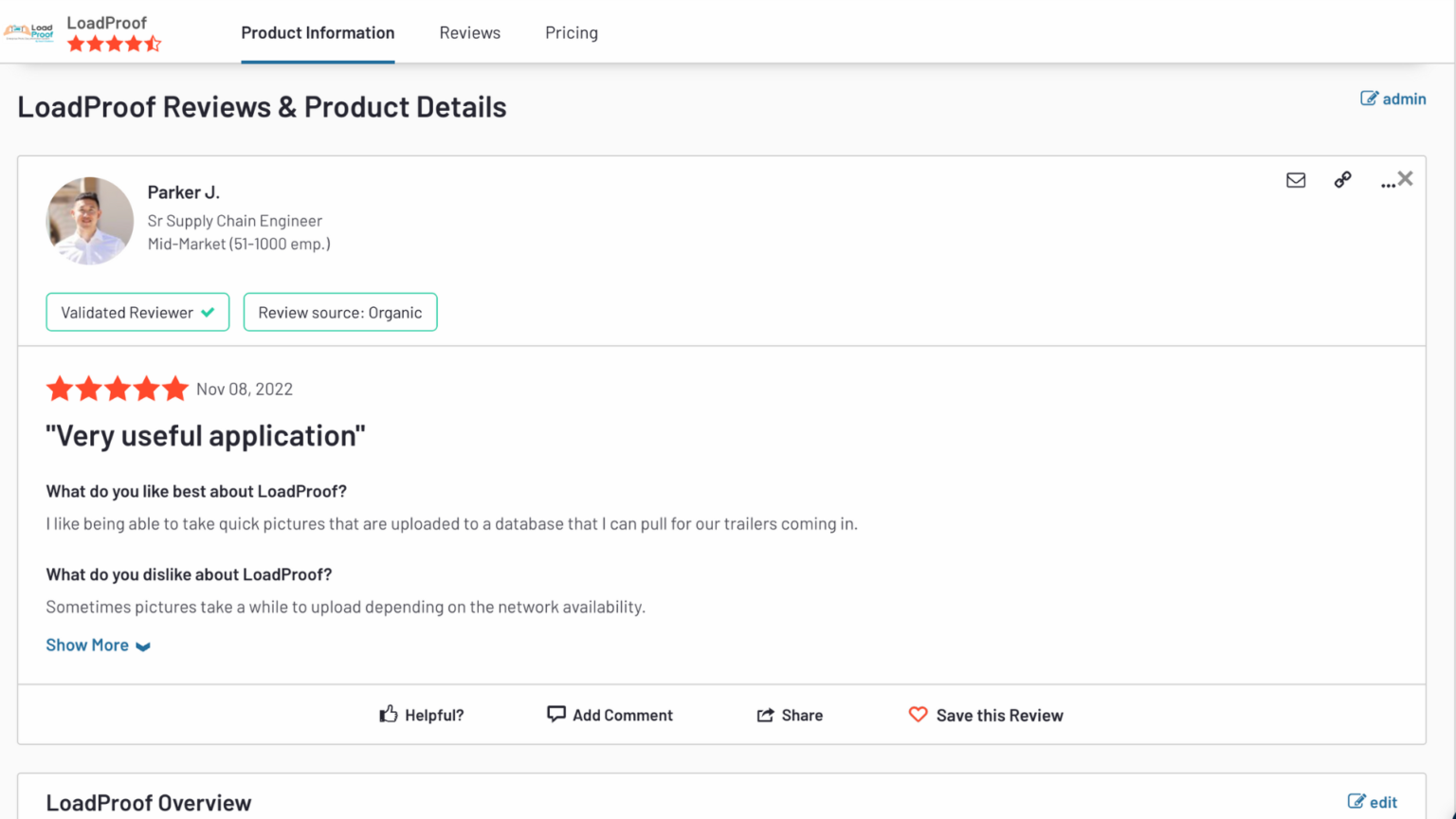Click the LoadProof star rating in header
Image resolution: width=1456 pixels, height=819 pixels.
tap(114, 44)
